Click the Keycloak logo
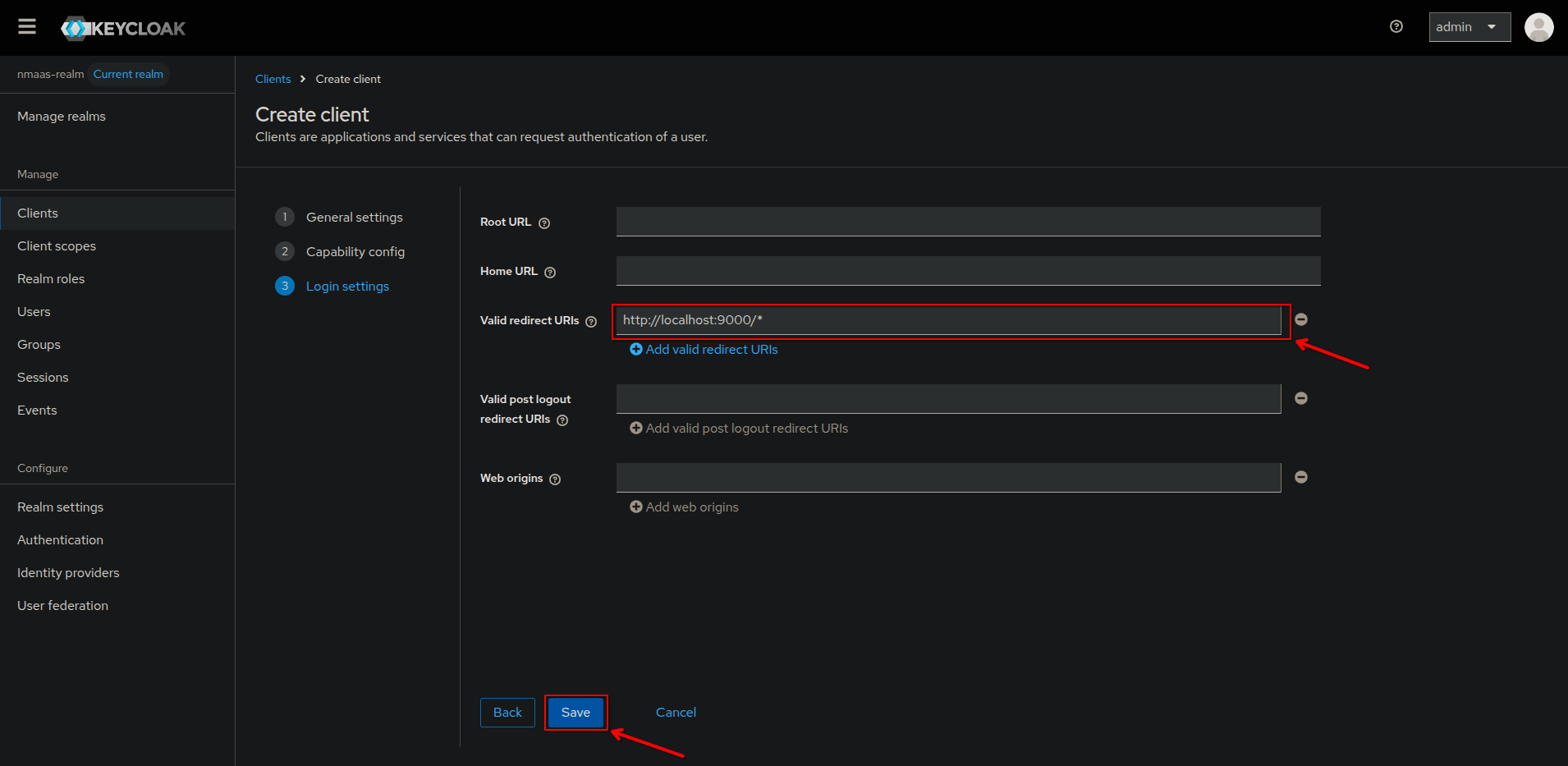This screenshot has height=766, width=1568. [123, 29]
